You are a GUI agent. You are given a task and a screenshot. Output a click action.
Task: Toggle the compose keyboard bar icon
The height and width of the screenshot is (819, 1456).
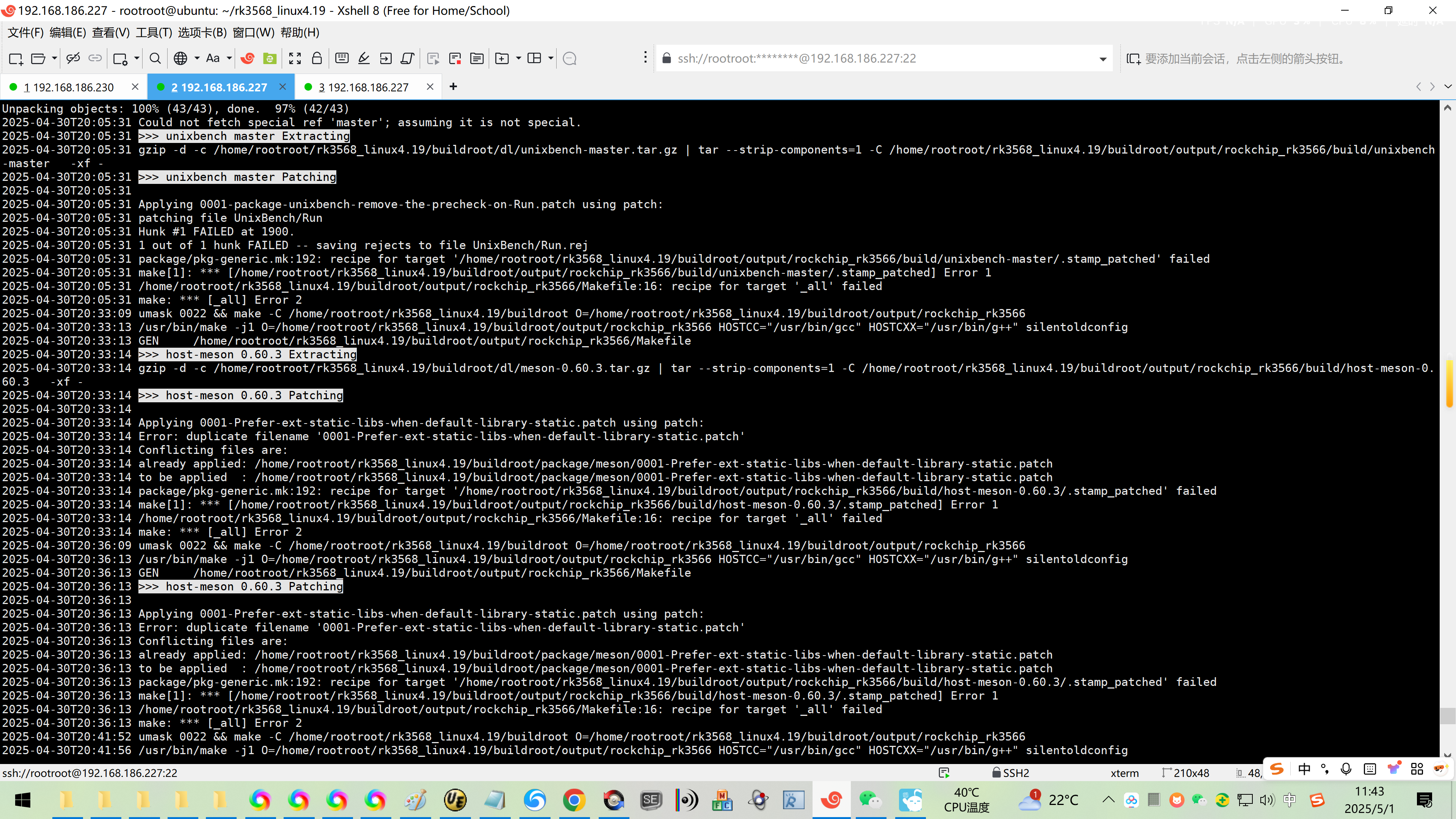click(x=342, y=59)
